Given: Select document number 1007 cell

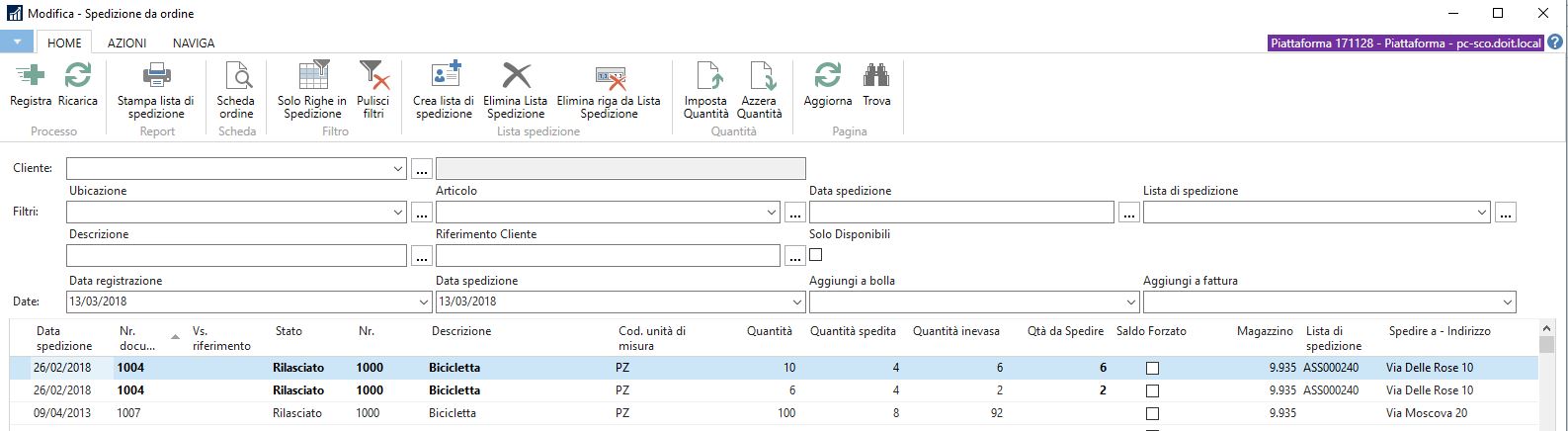Looking at the screenshot, I should (x=128, y=413).
